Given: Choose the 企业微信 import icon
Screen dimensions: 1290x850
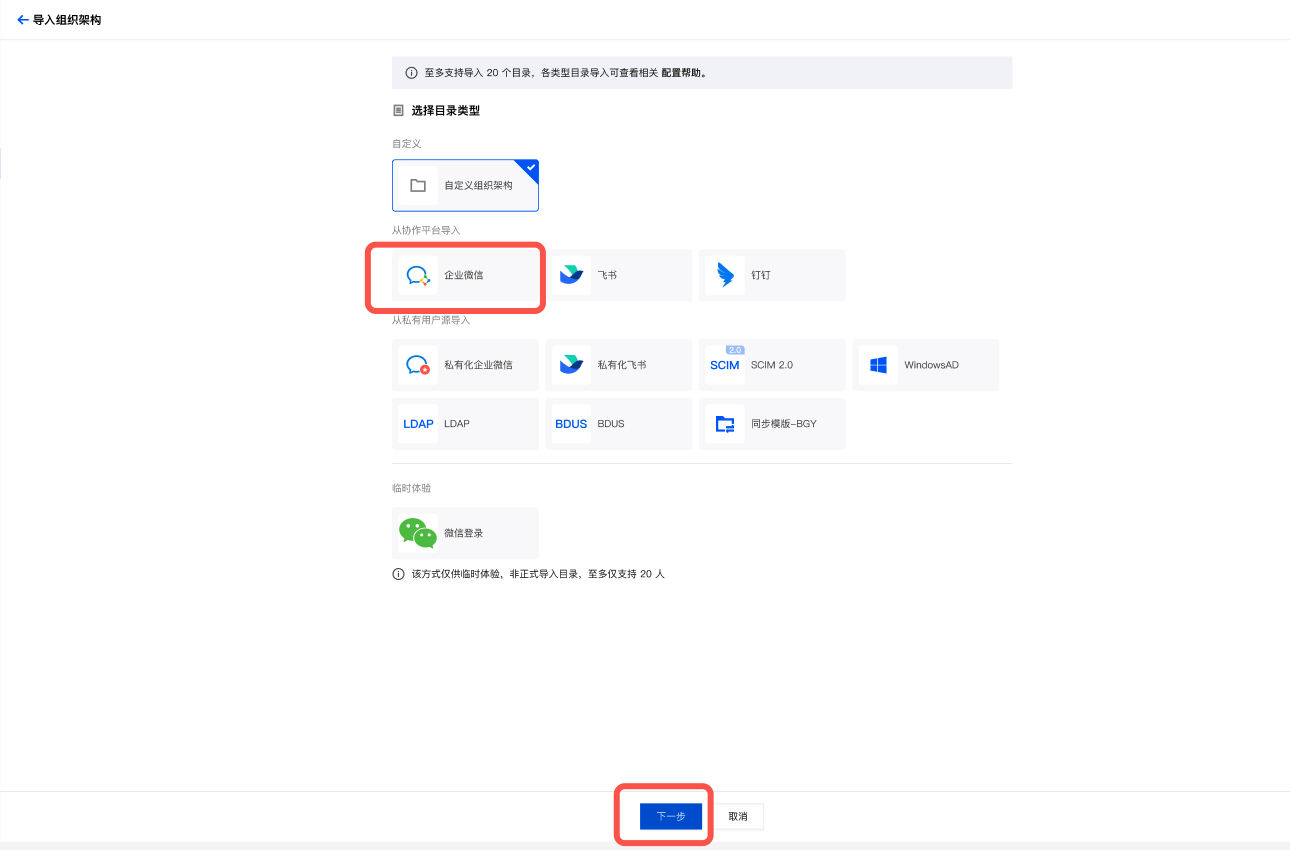Looking at the screenshot, I should coord(418,275).
